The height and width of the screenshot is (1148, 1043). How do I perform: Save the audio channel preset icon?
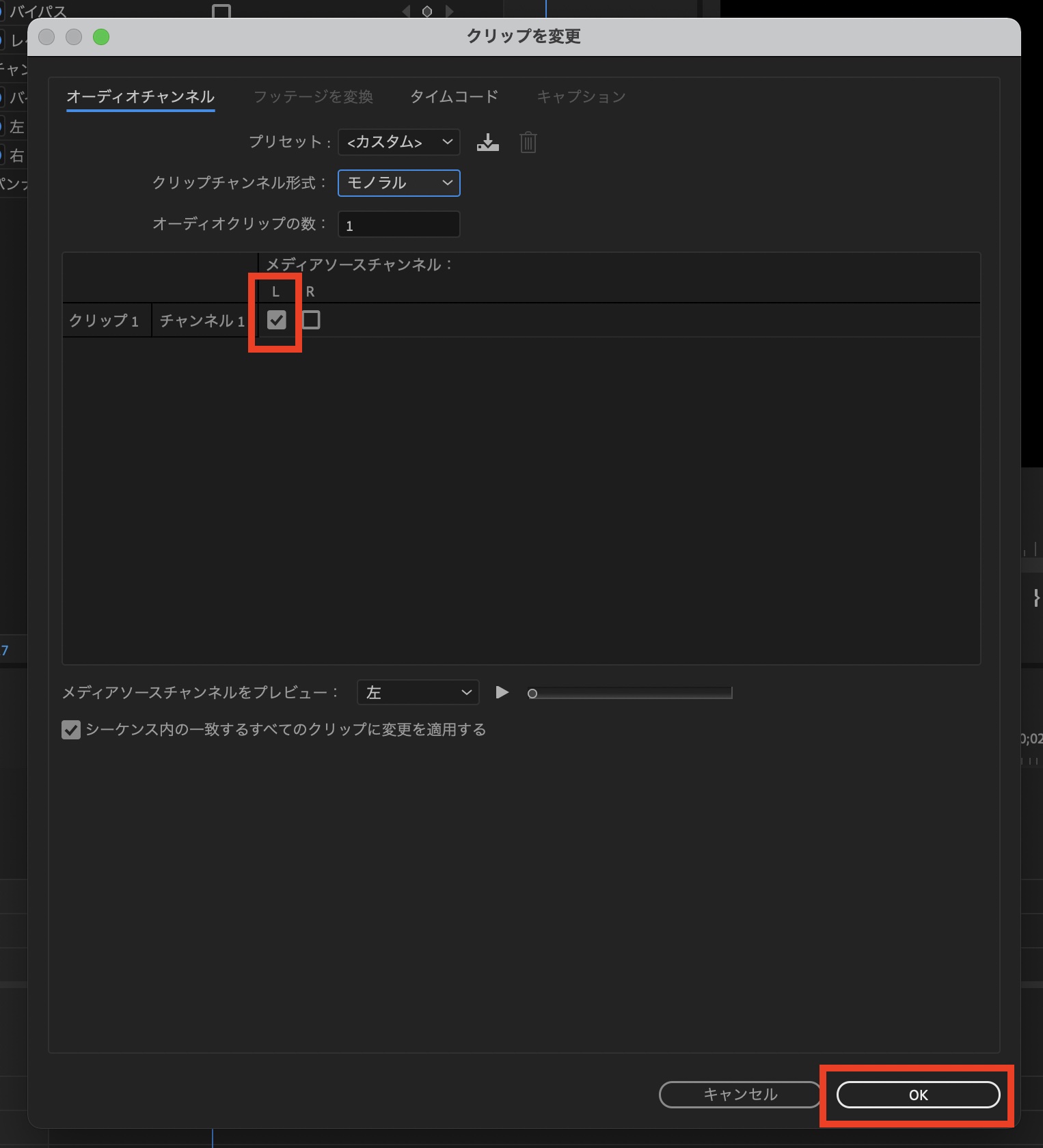click(x=487, y=142)
